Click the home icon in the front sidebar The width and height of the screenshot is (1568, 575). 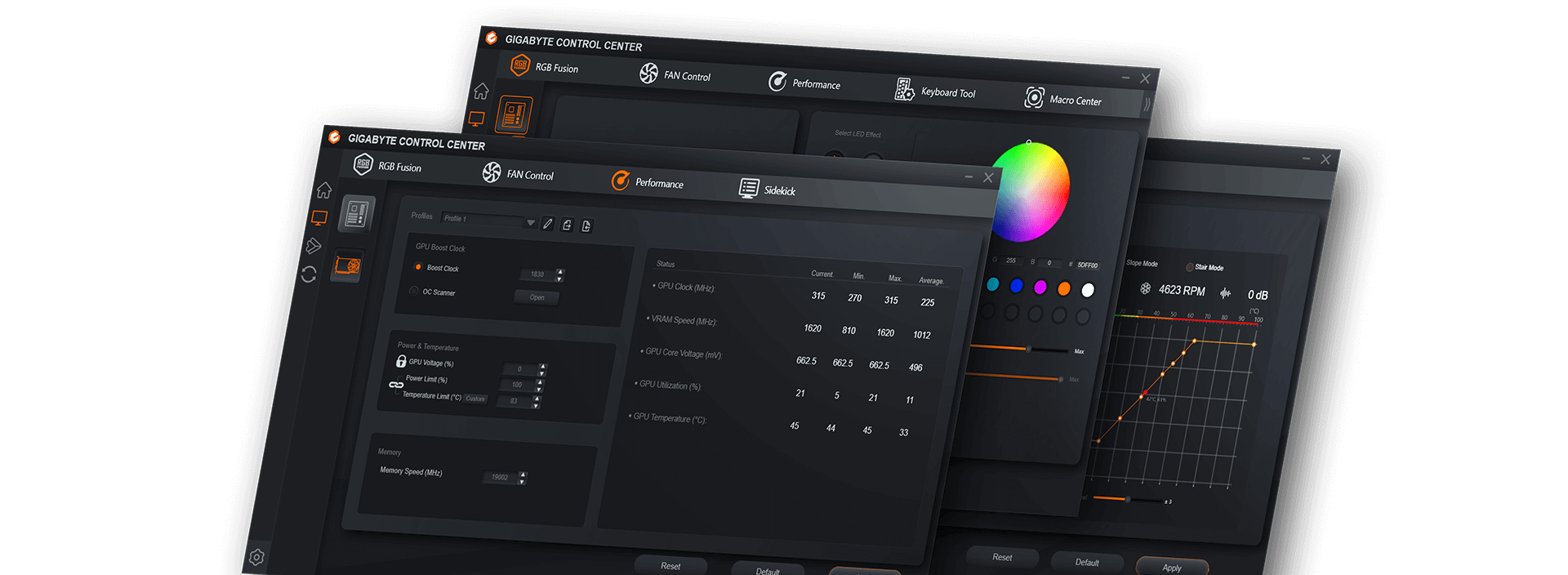324,190
